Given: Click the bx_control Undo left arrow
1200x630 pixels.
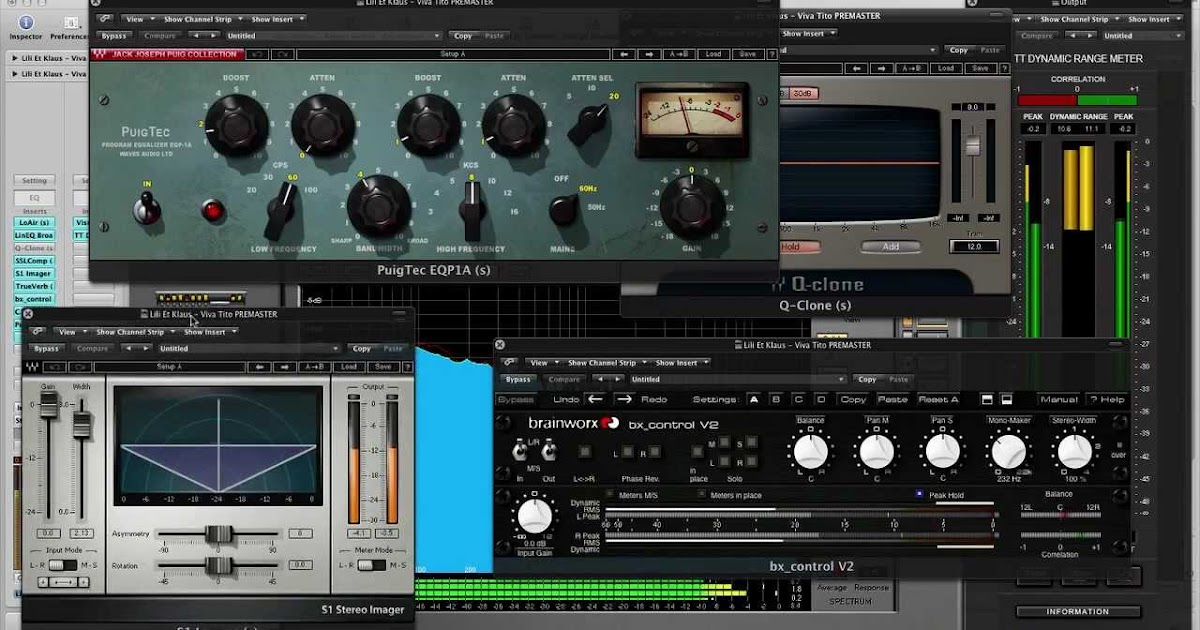Looking at the screenshot, I should click(596, 399).
